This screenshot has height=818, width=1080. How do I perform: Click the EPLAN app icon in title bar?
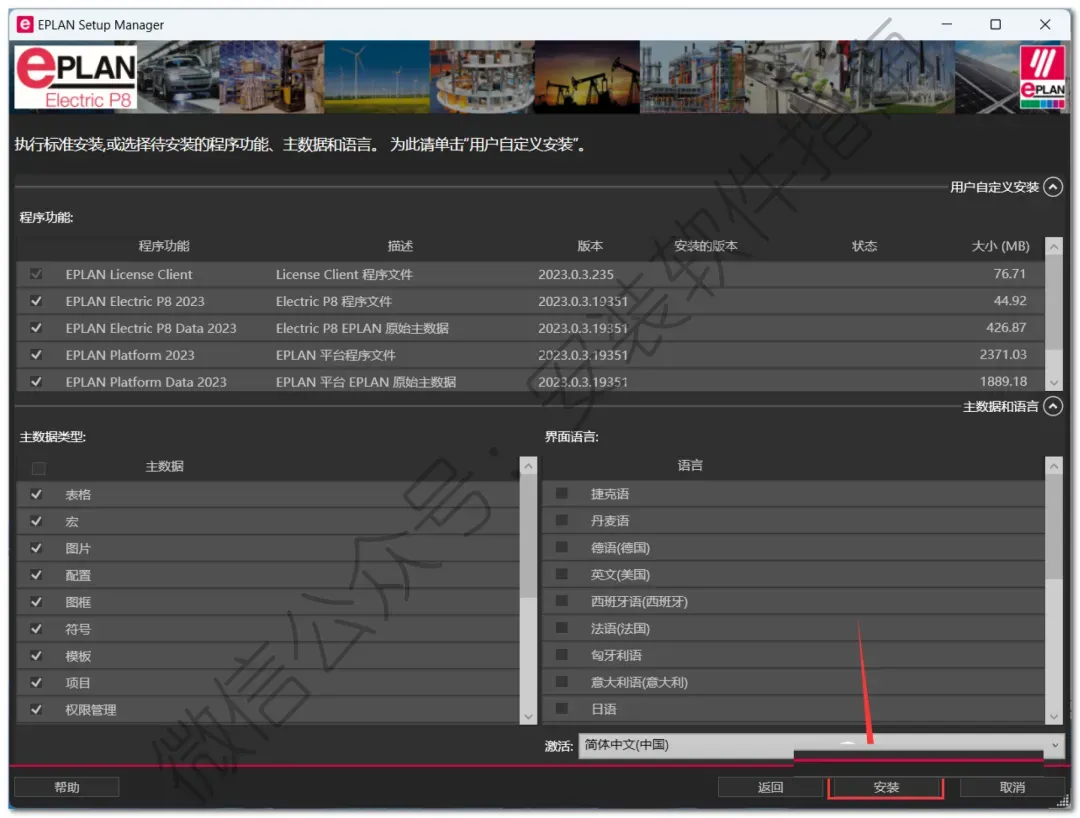25,25
